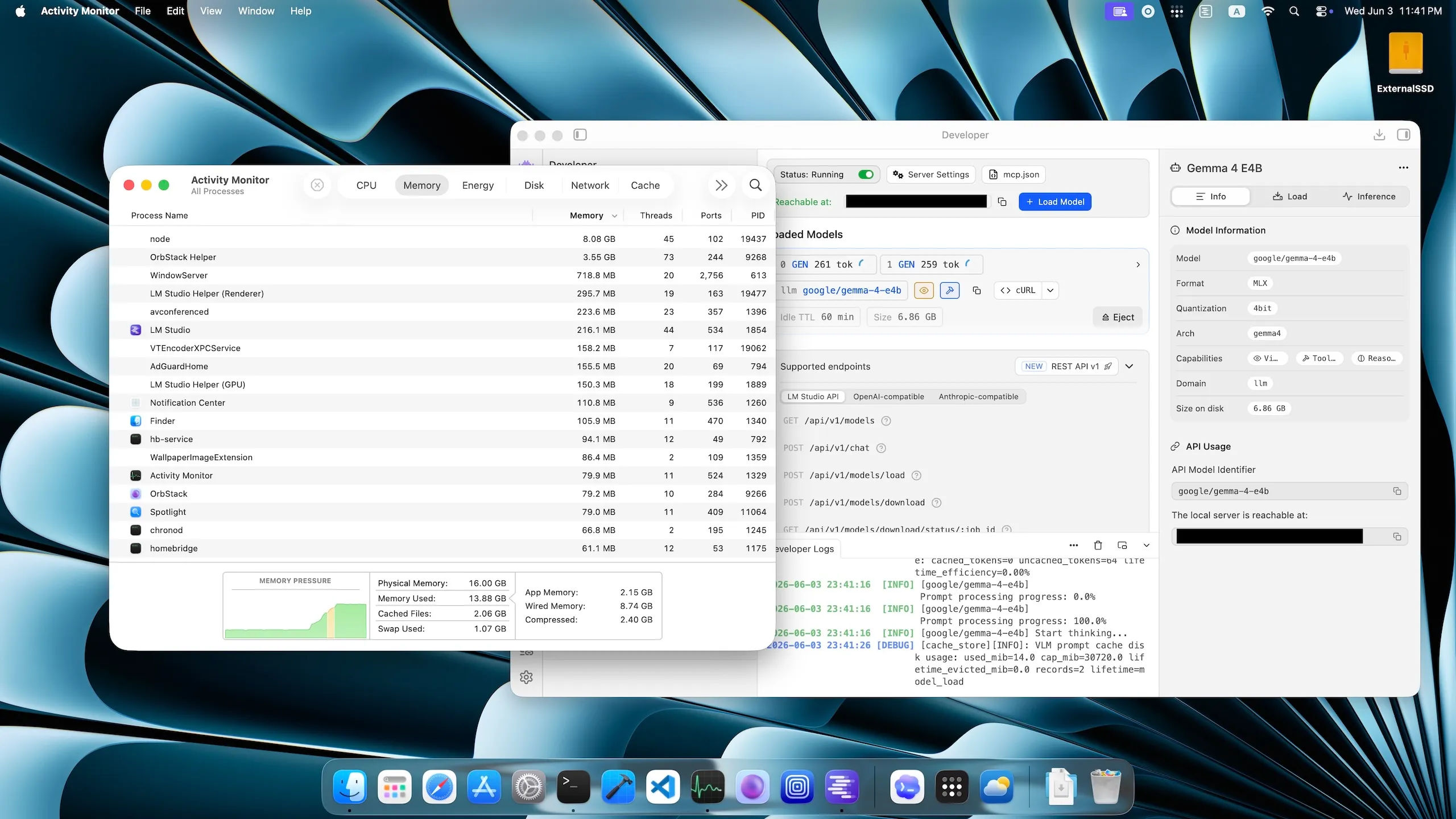Copy the local server address in API Usage
The height and width of the screenshot is (819, 1456).
tap(1397, 537)
